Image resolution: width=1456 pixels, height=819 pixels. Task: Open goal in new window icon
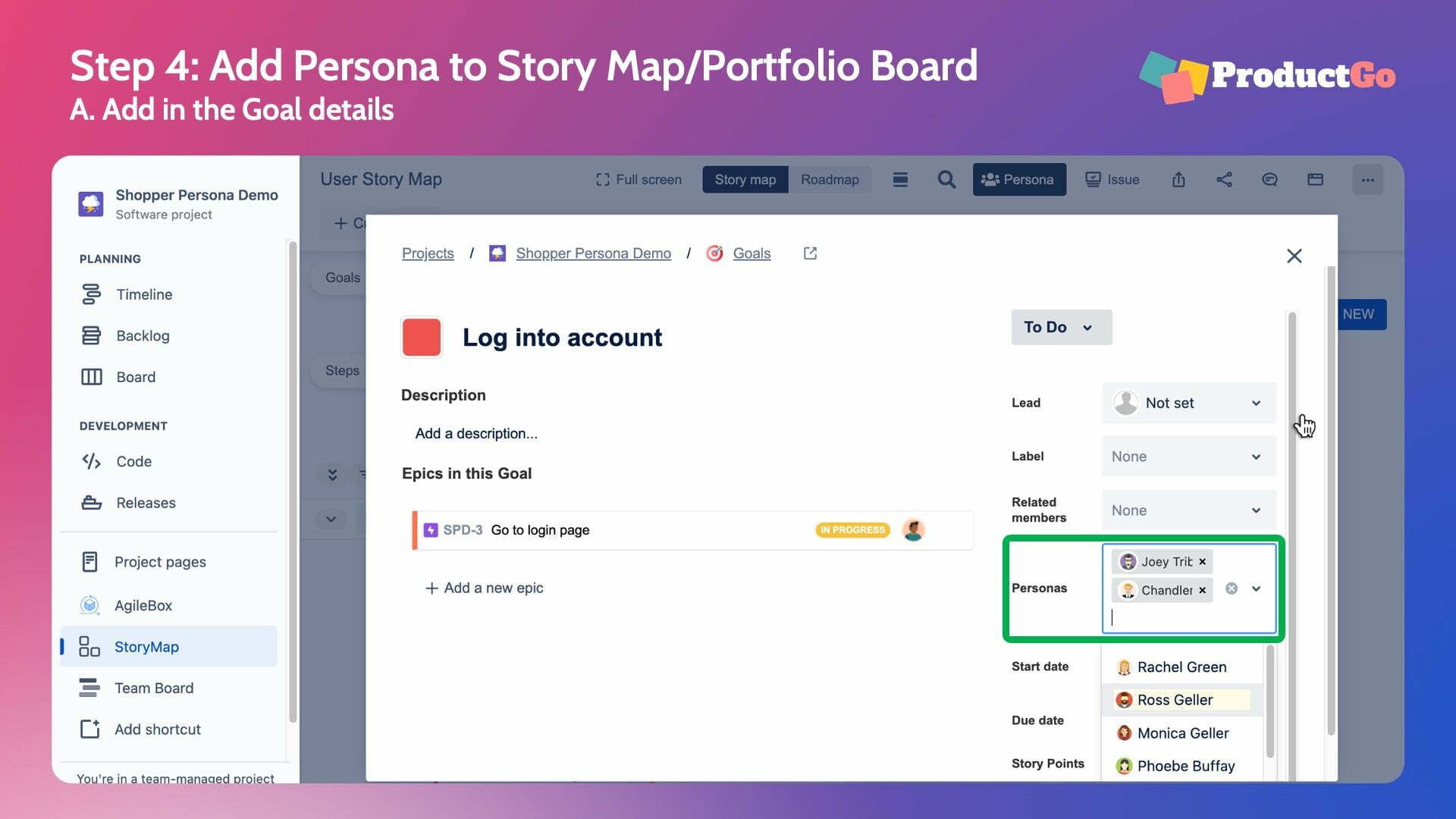[810, 253]
